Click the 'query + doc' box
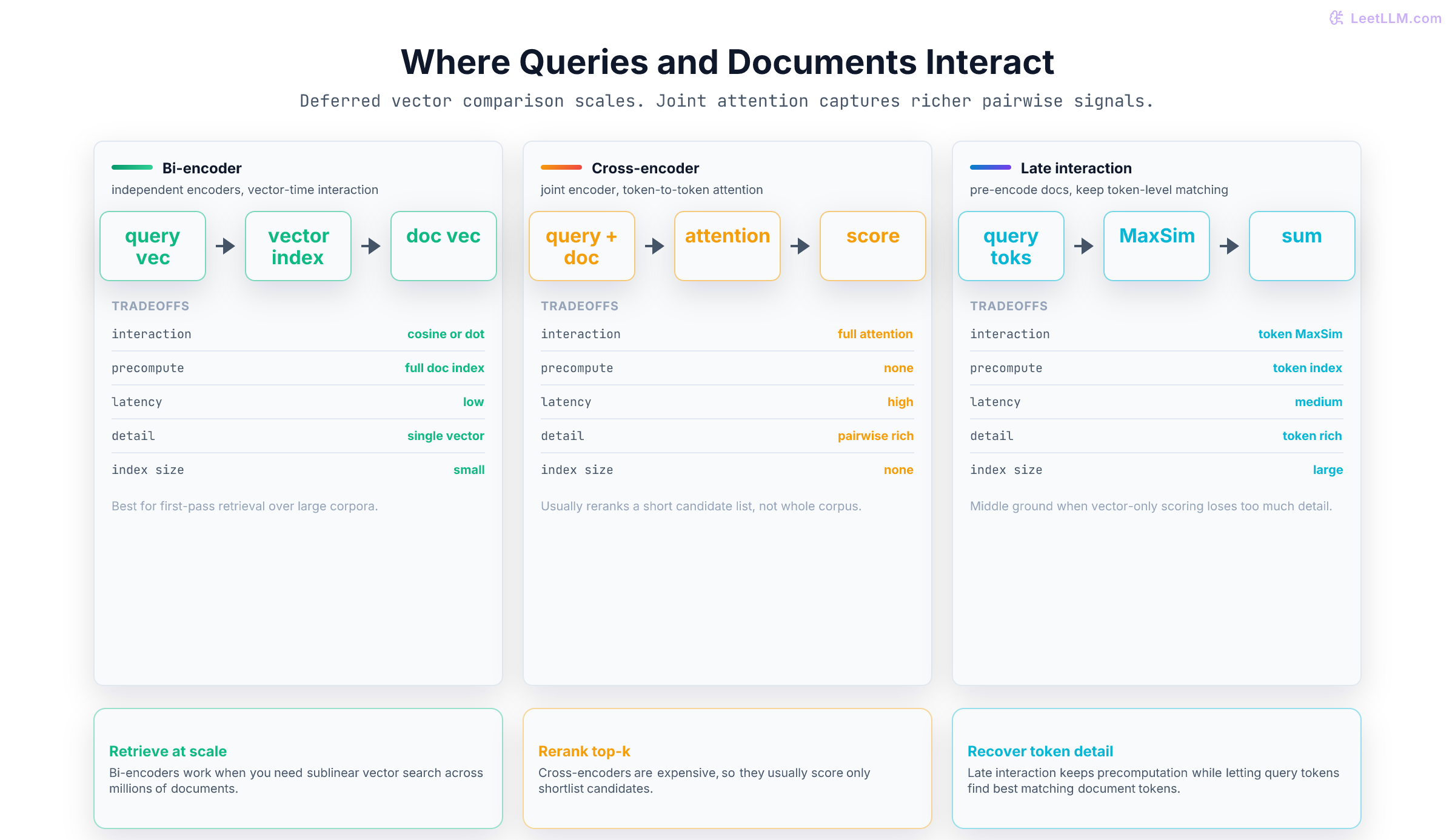 click(582, 246)
